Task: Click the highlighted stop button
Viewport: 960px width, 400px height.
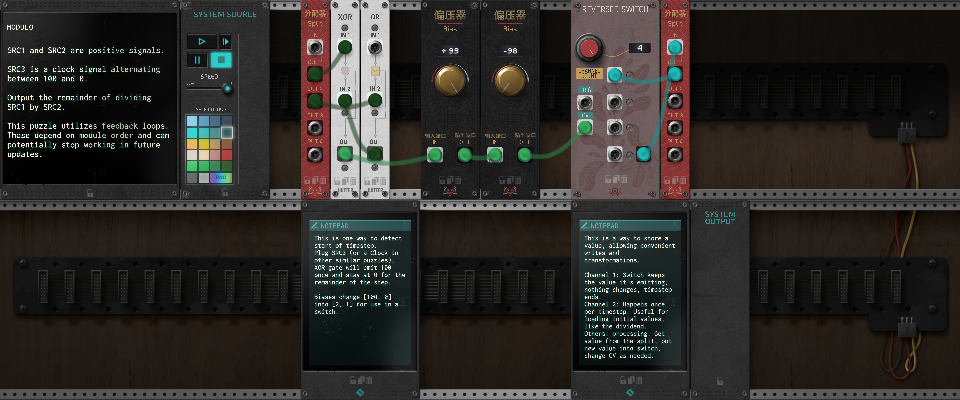Action: click(x=221, y=60)
